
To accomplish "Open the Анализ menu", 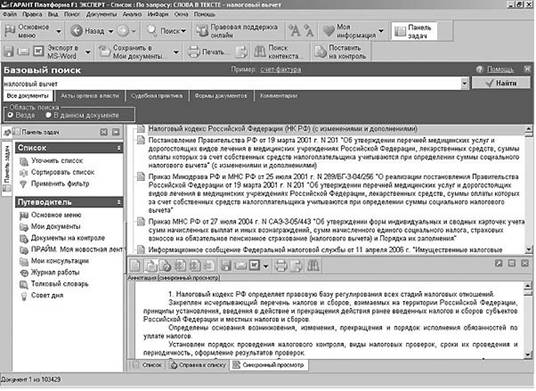I will click(132, 14).
